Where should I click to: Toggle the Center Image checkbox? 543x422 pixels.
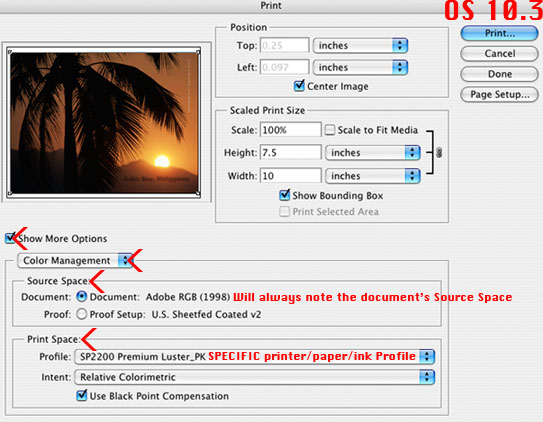(299, 86)
